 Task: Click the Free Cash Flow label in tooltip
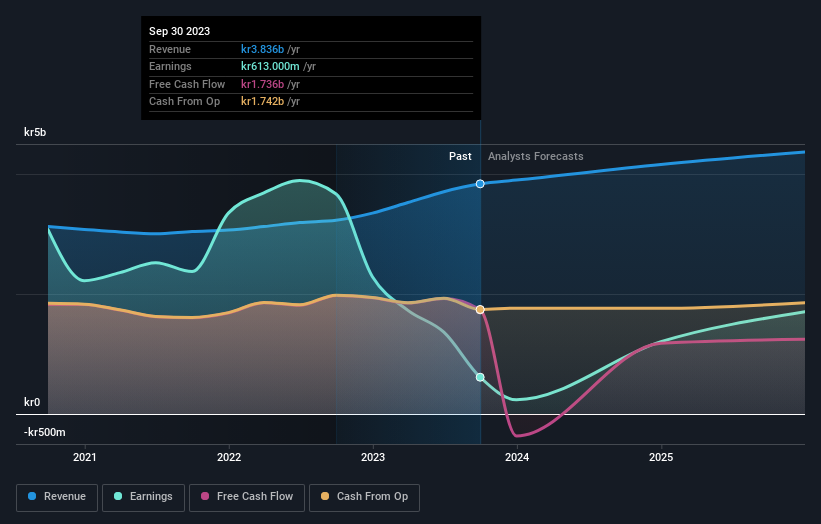pos(187,84)
